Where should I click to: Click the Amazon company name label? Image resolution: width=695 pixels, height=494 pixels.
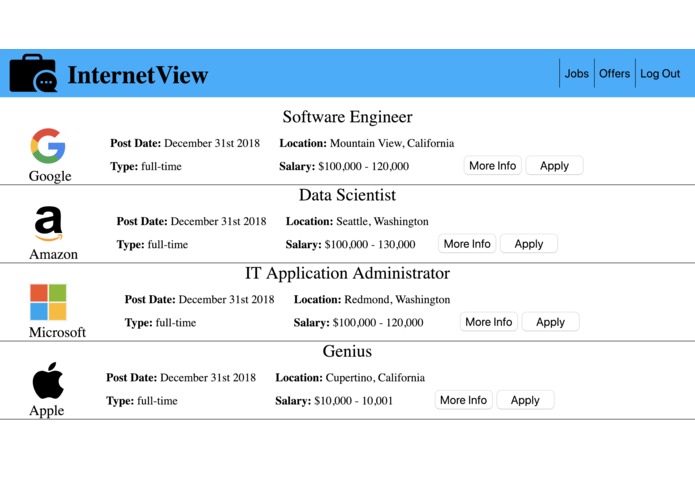(54, 254)
